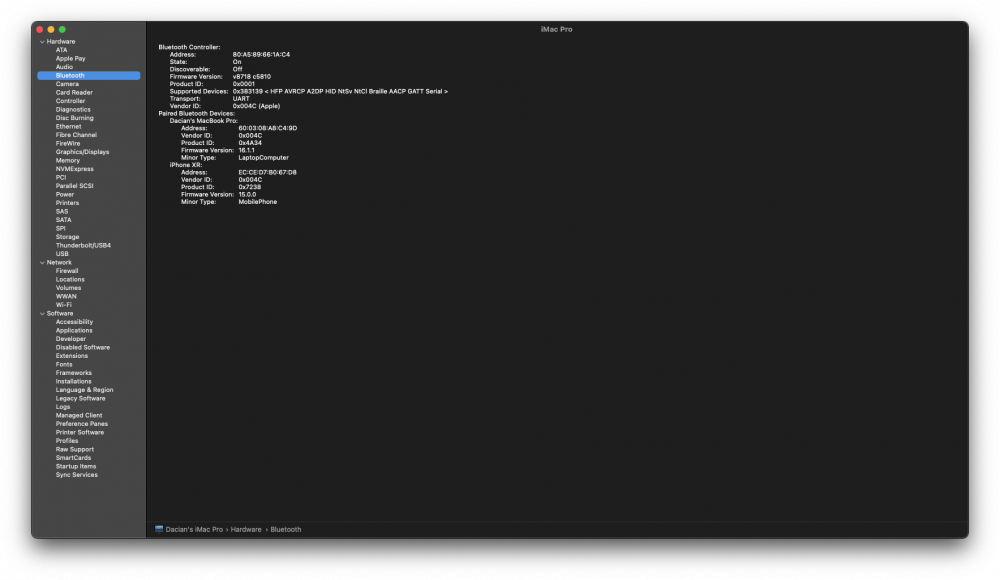Image resolution: width=1000 pixels, height=580 pixels.
Task: View the Diagnostics section
Action: pyautogui.click(x=73, y=109)
